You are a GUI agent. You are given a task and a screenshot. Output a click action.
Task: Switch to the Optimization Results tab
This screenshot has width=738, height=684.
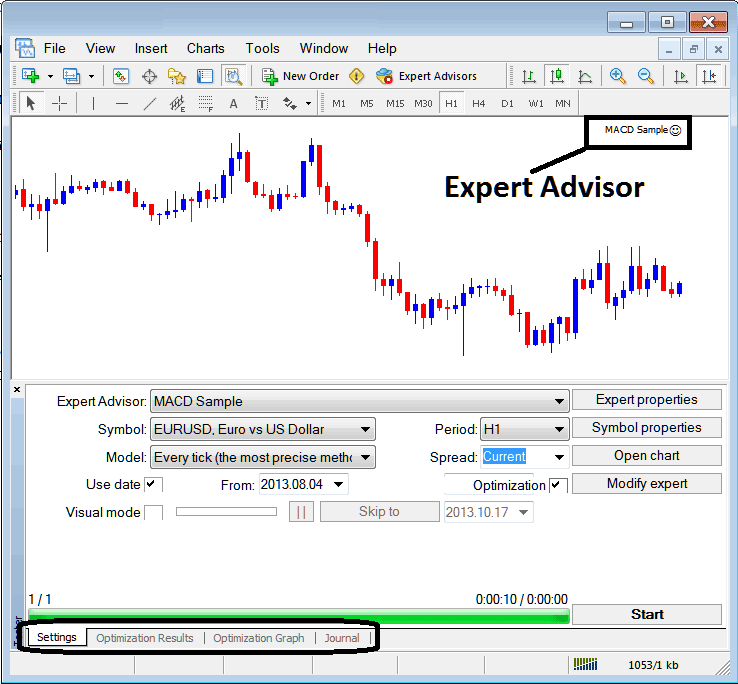(145, 638)
